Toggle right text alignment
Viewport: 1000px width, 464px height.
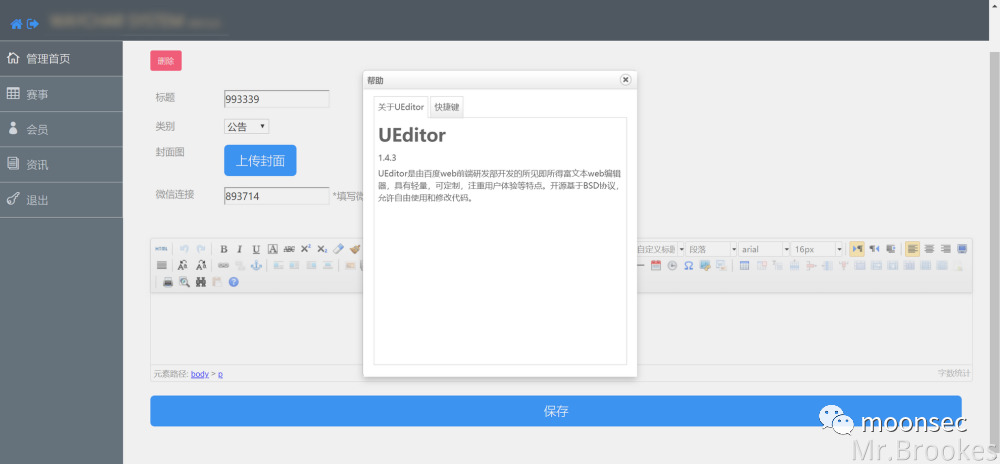click(x=946, y=249)
